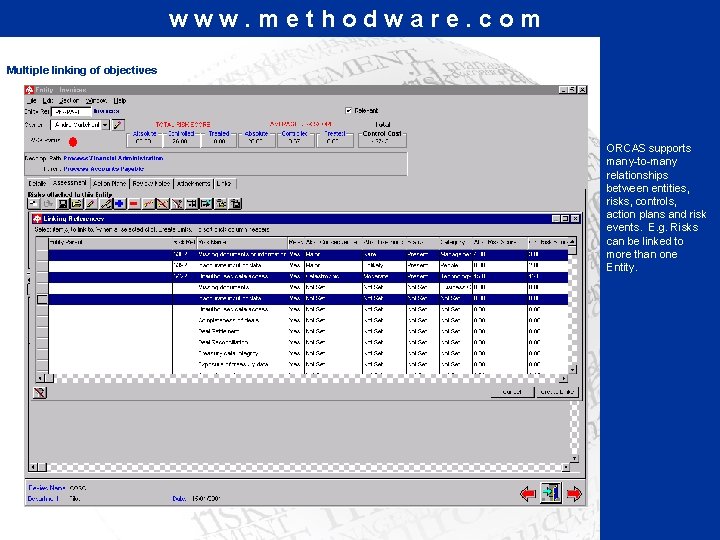Follow the Process\Accounts Payable path link

click(104, 169)
